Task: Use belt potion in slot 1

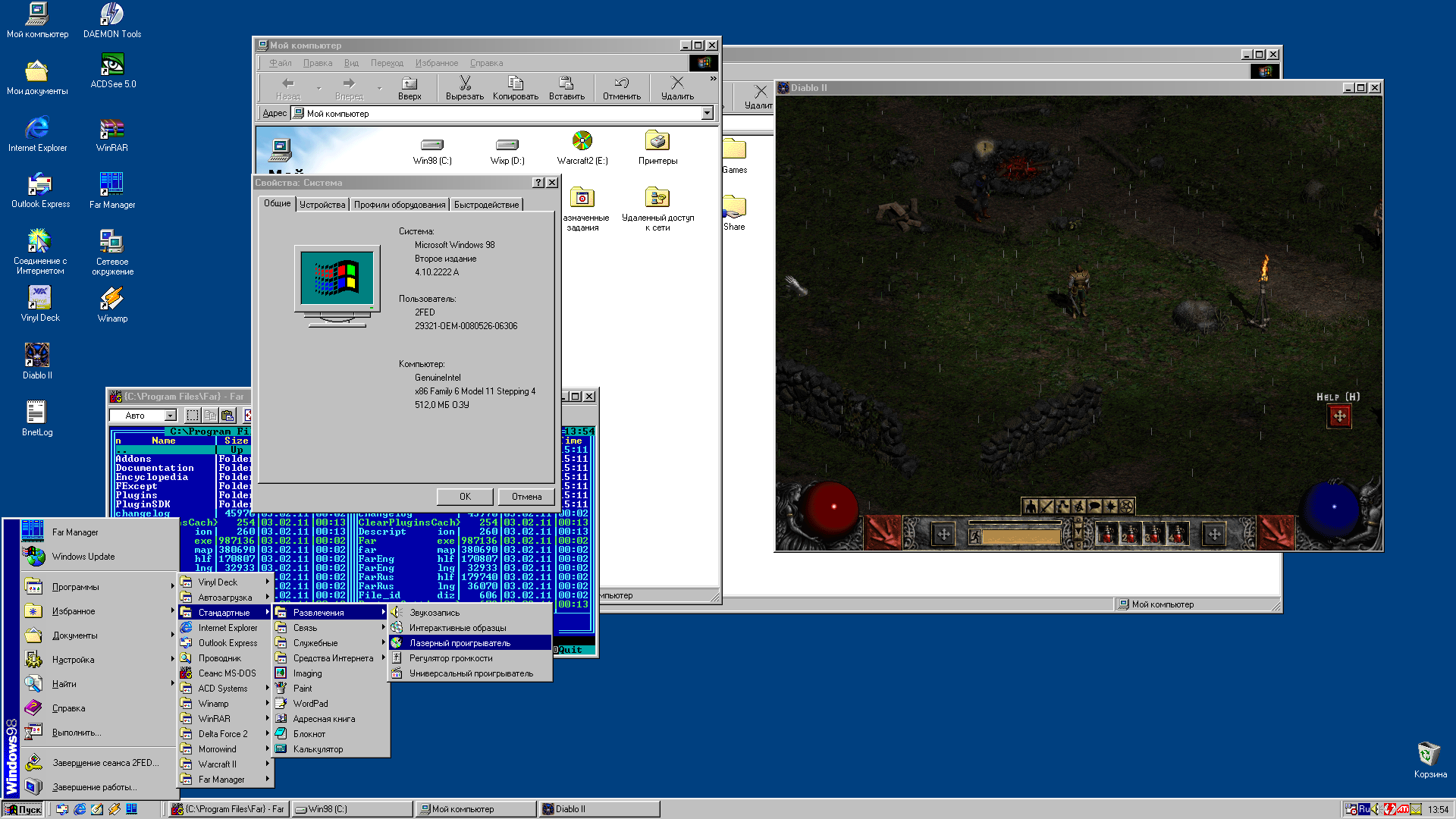Action: (1107, 535)
